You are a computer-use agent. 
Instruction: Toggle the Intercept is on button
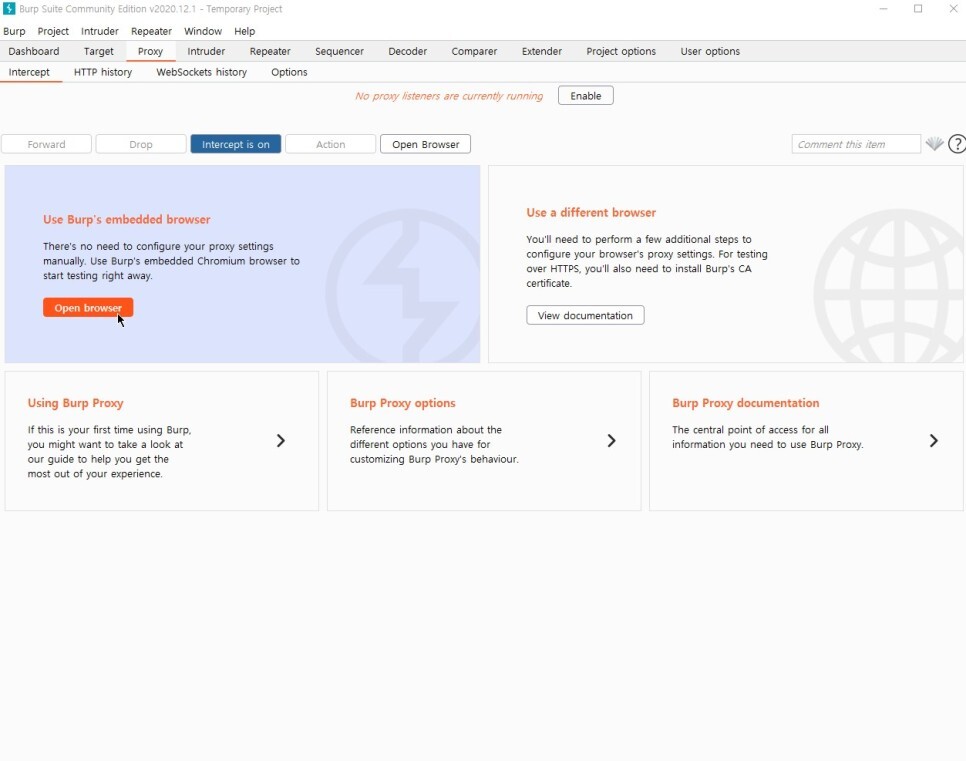235,144
